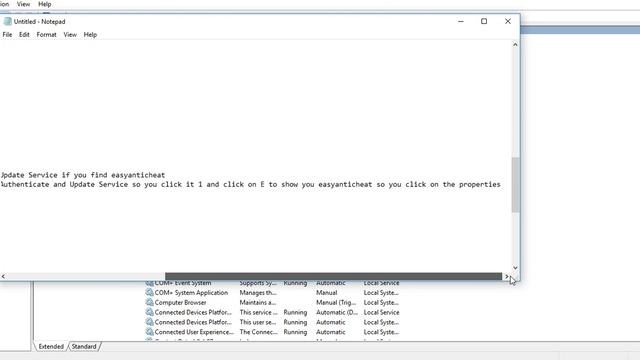Image resolution: width=640 pixels, height=360 pixels.
Task: Click the horizontal scrollbar left arrow in Notepad
Action: [x=3, y=276]
